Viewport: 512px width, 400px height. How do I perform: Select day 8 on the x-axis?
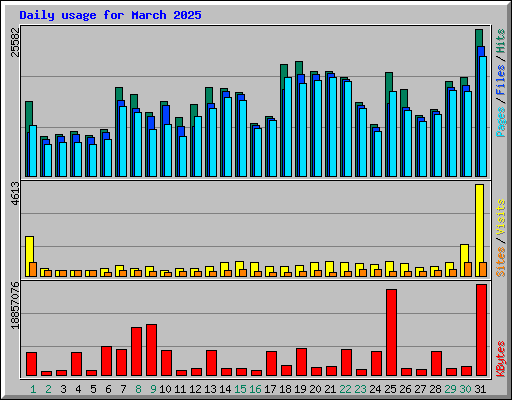pyautogui.click(x=138, y=389)
